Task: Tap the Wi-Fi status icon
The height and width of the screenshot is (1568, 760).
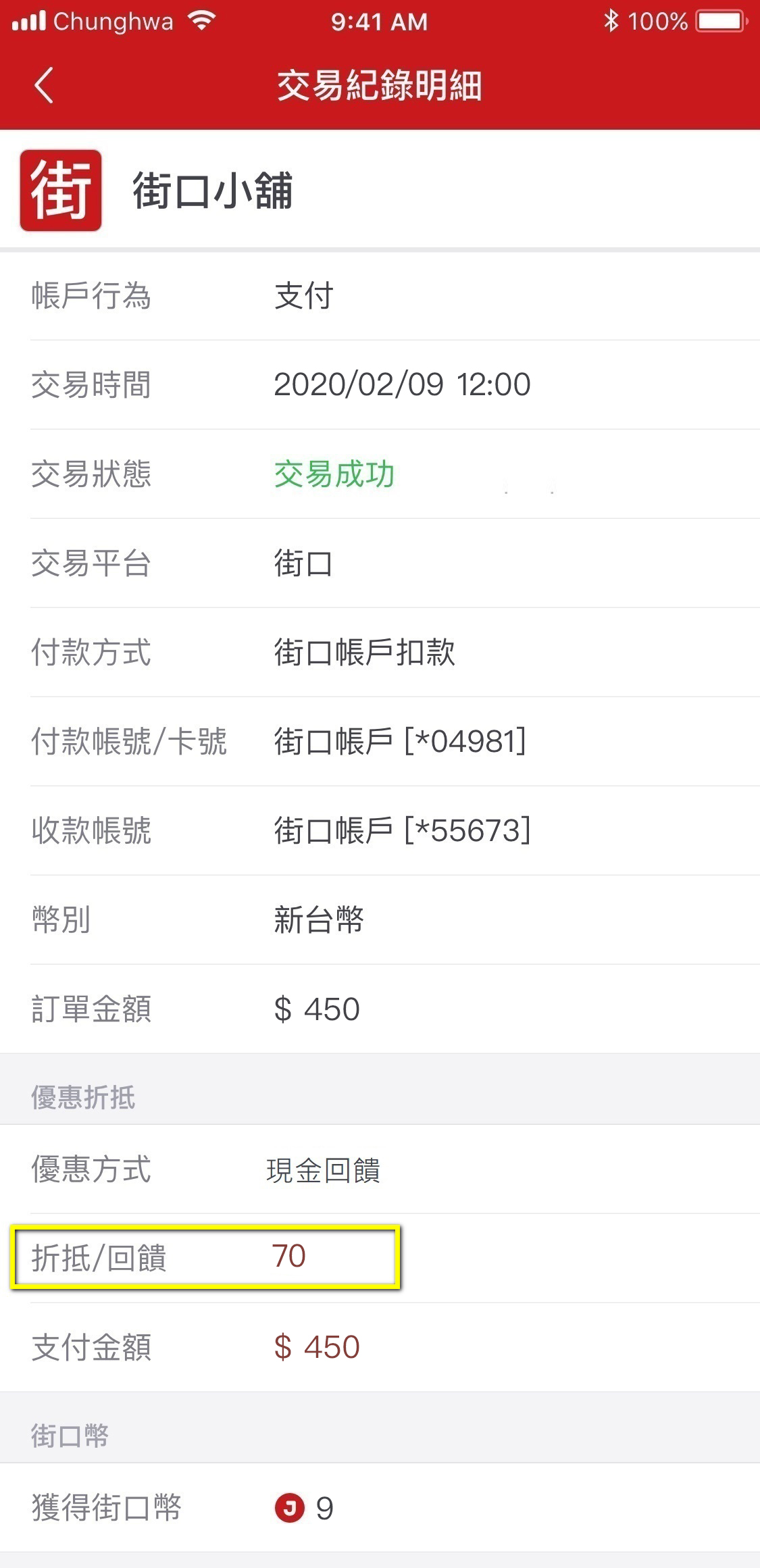Action: click(x=201, y=21)
